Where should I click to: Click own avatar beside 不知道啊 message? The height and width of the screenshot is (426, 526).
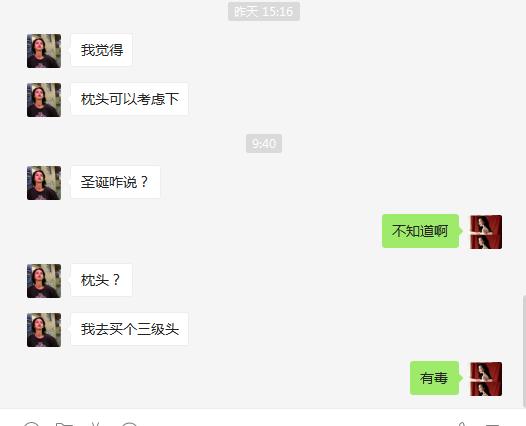[x=485, y=232]
